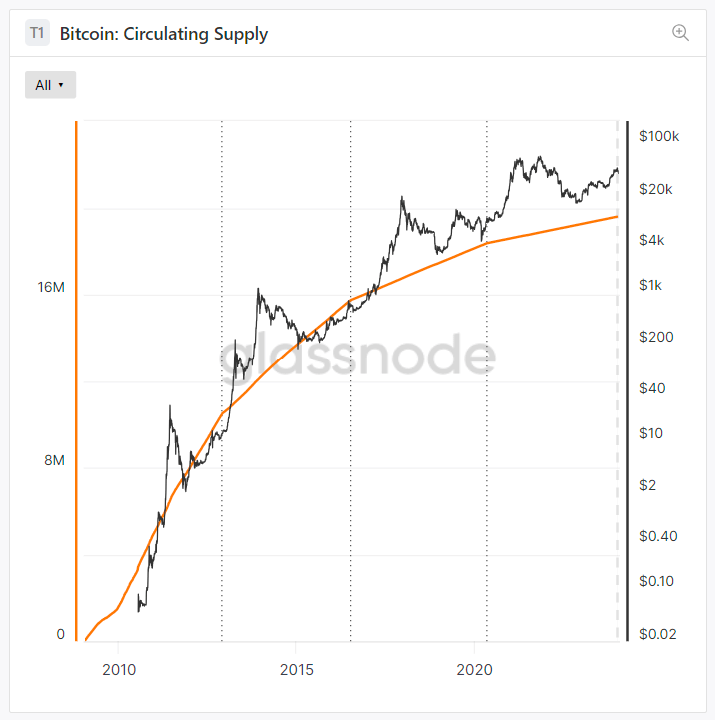Select the 2015 x-axis label
The image size is (715, 720).
click(x=295, y=668)
